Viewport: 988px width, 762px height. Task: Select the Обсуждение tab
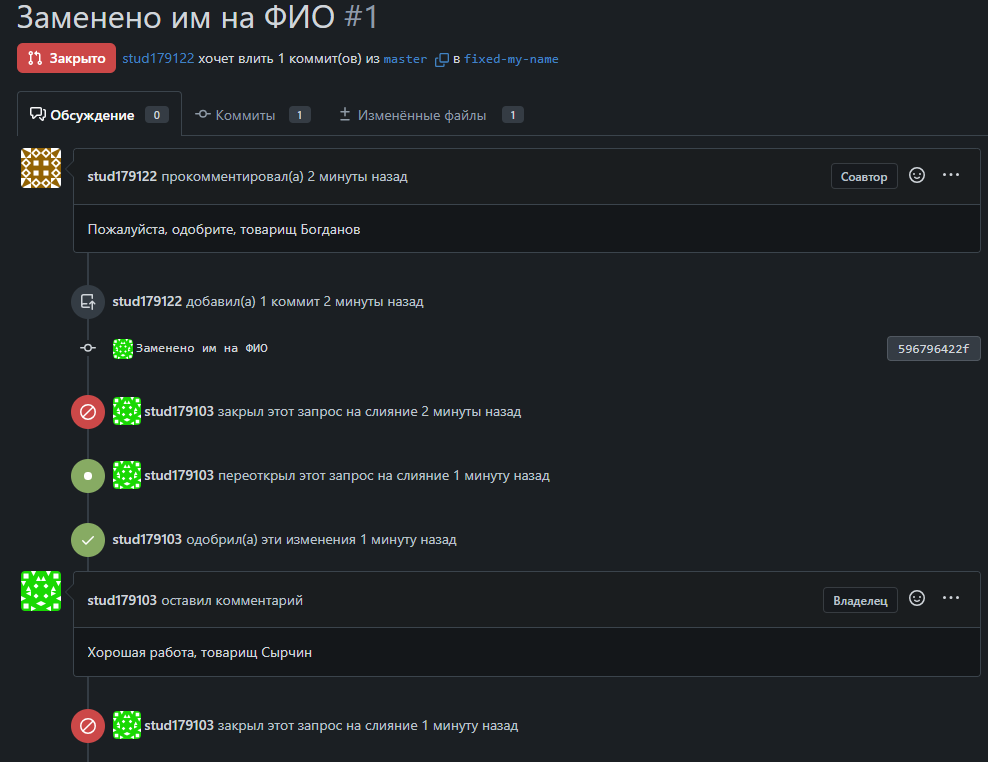(92, 115)
